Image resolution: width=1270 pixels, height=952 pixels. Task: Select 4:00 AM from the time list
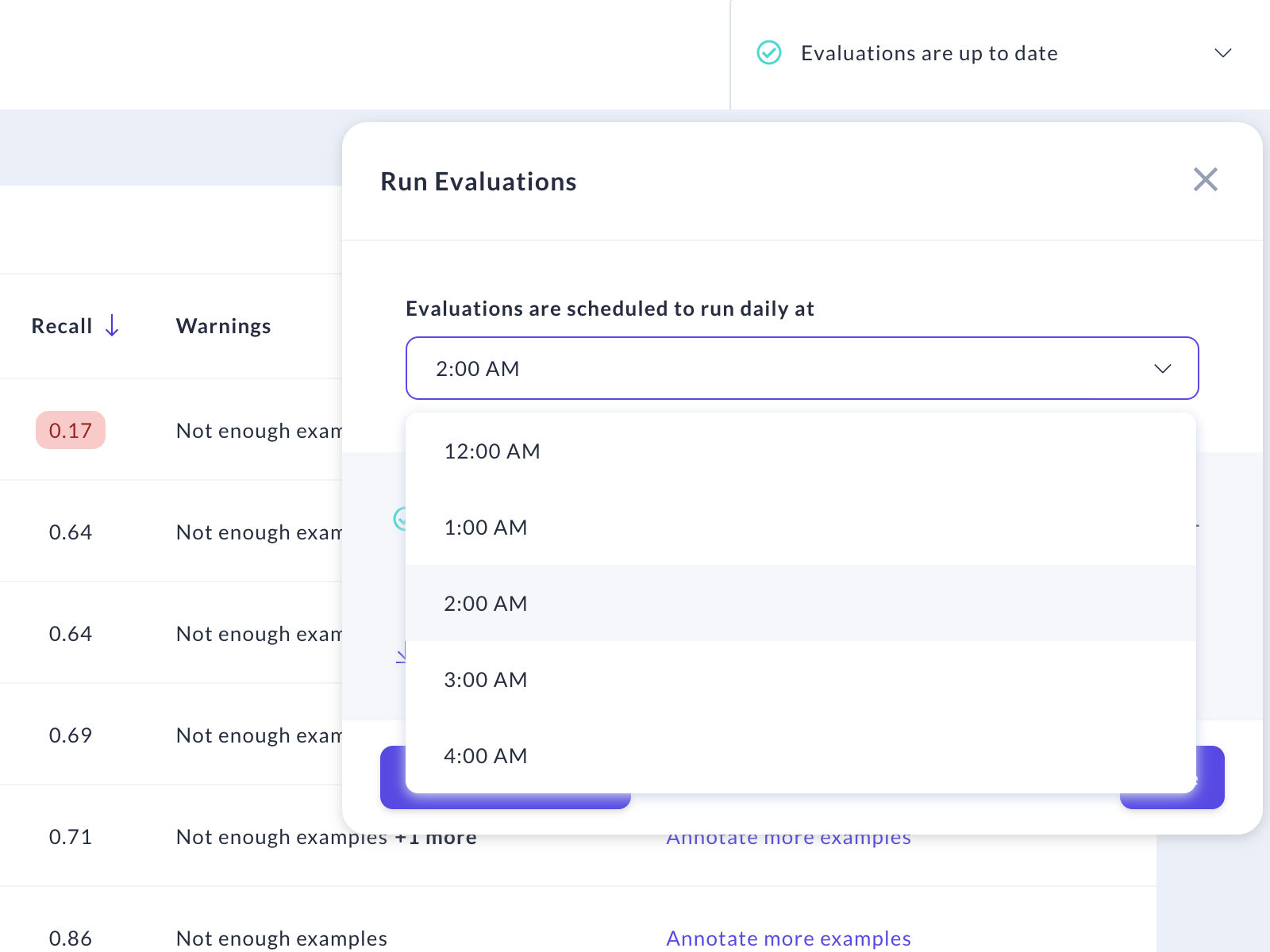click(486, 755)
